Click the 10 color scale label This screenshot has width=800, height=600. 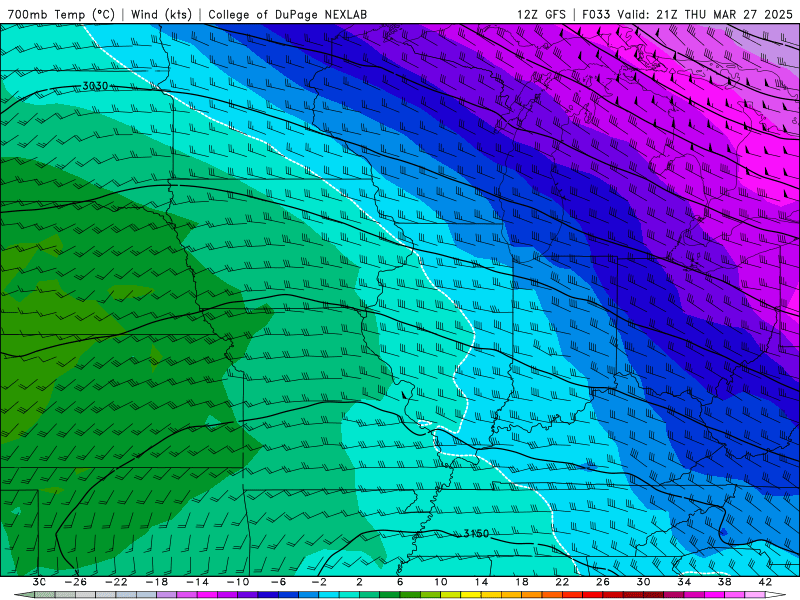[x=440, y=582]
